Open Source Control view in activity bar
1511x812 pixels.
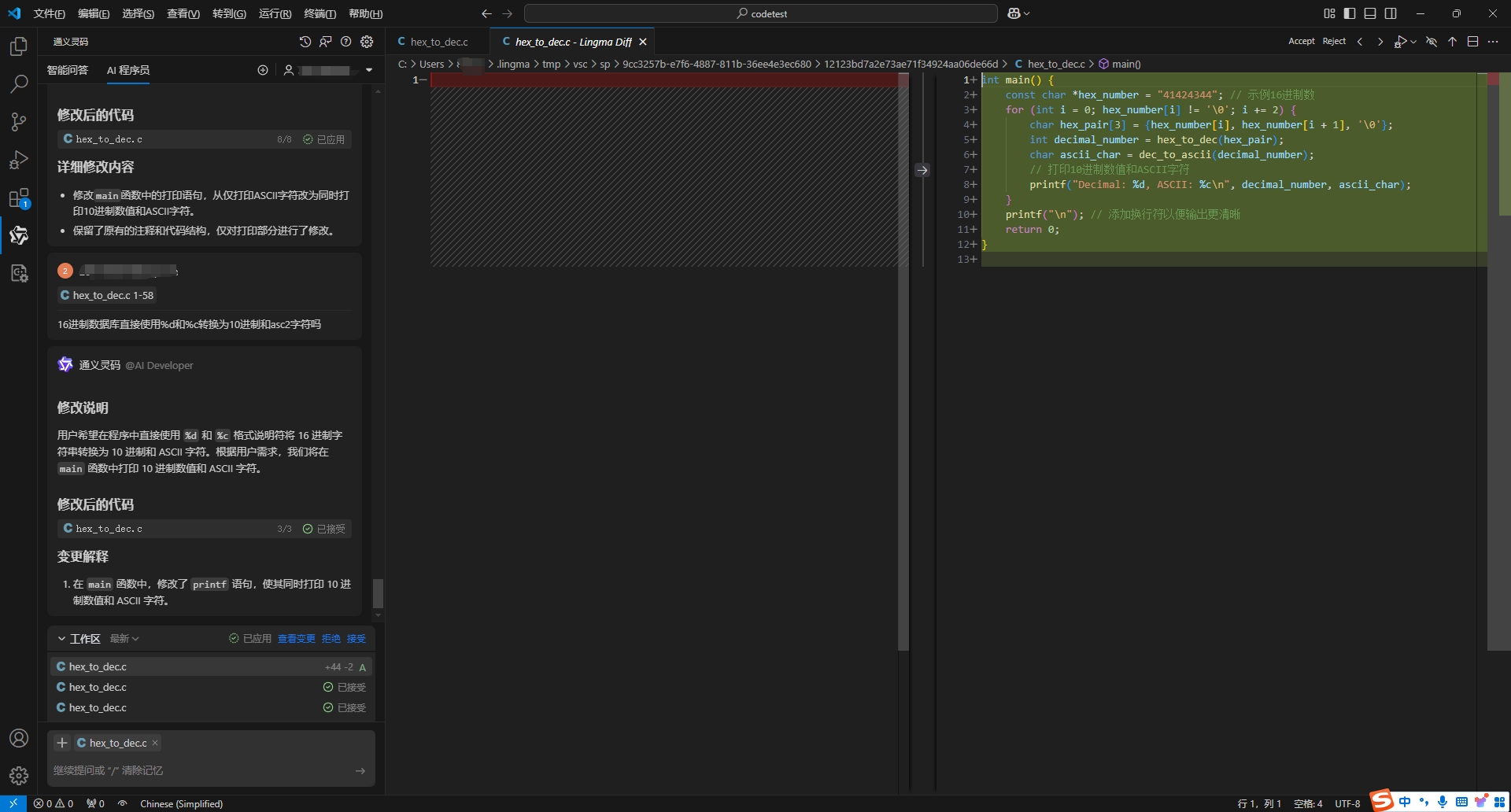(19, 121)
